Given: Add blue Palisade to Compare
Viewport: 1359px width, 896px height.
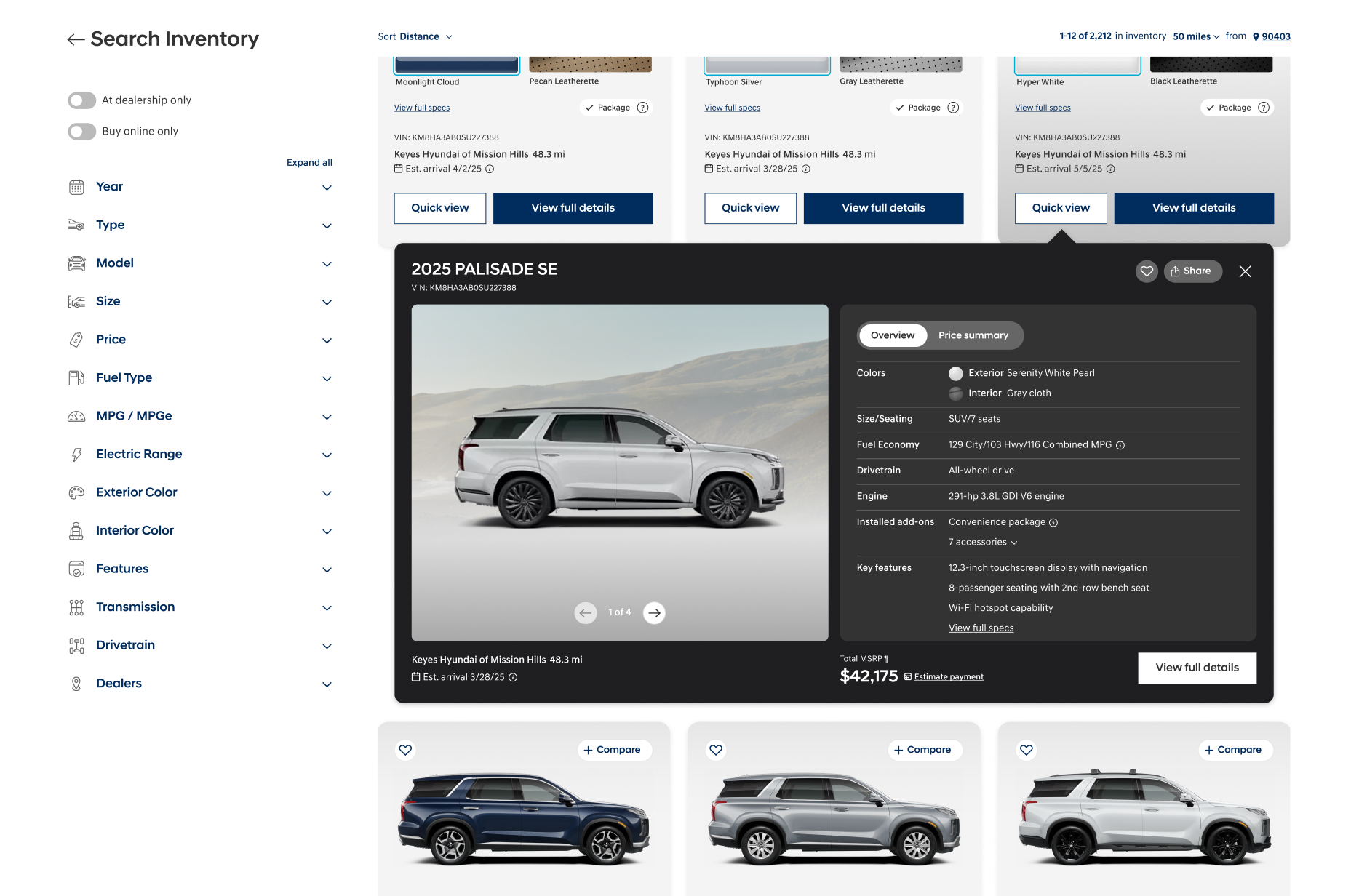Looking at the screenshot, I should click(615, 750).
